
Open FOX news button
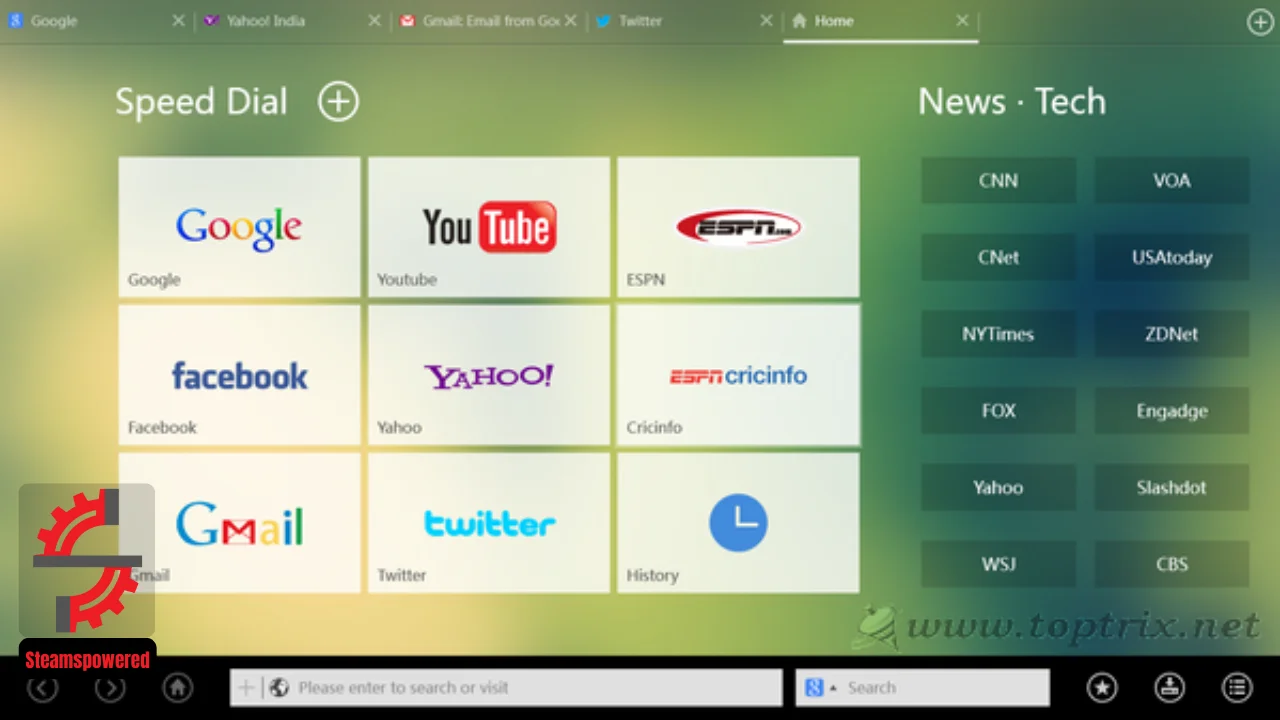pyautogui.click(x=998, y=411)
